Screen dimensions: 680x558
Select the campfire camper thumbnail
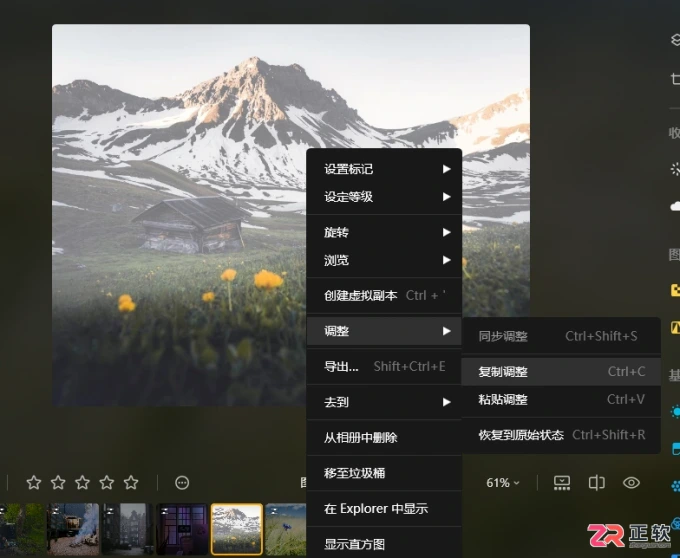pos(73,529)
